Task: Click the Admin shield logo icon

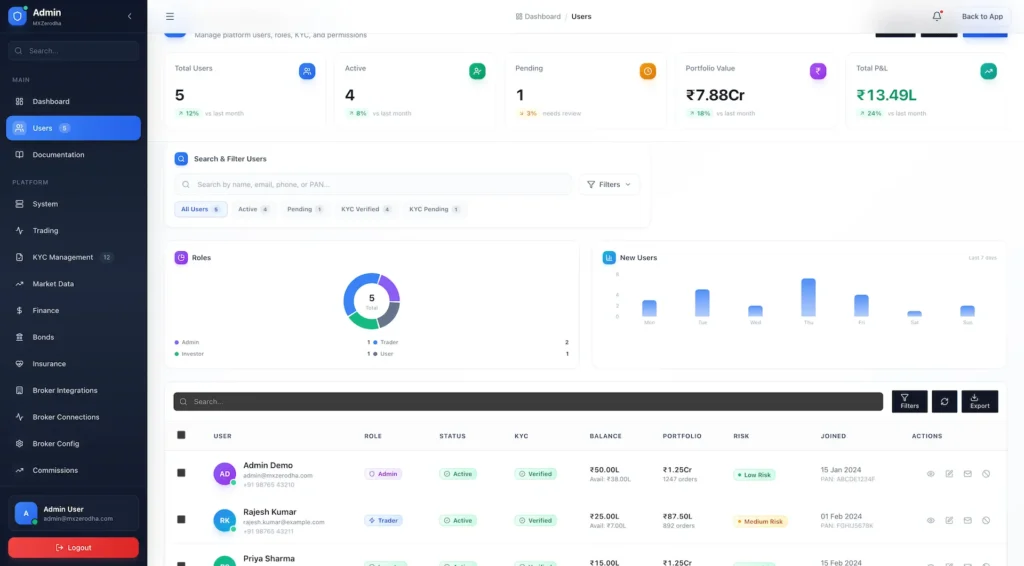Action: click(x=17, y=16)
